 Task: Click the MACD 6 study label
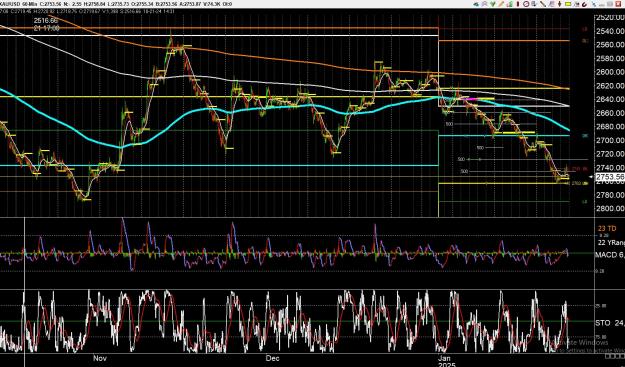point(610,255)
